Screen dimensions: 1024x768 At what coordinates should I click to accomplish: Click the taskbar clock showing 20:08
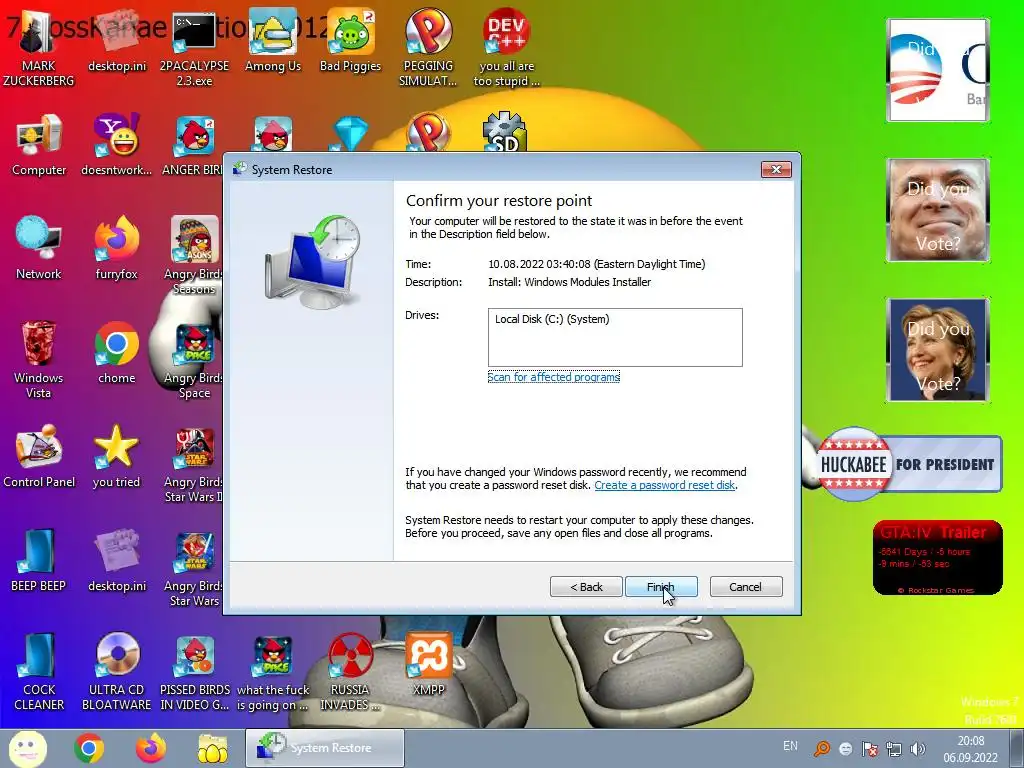click(970, 749)
